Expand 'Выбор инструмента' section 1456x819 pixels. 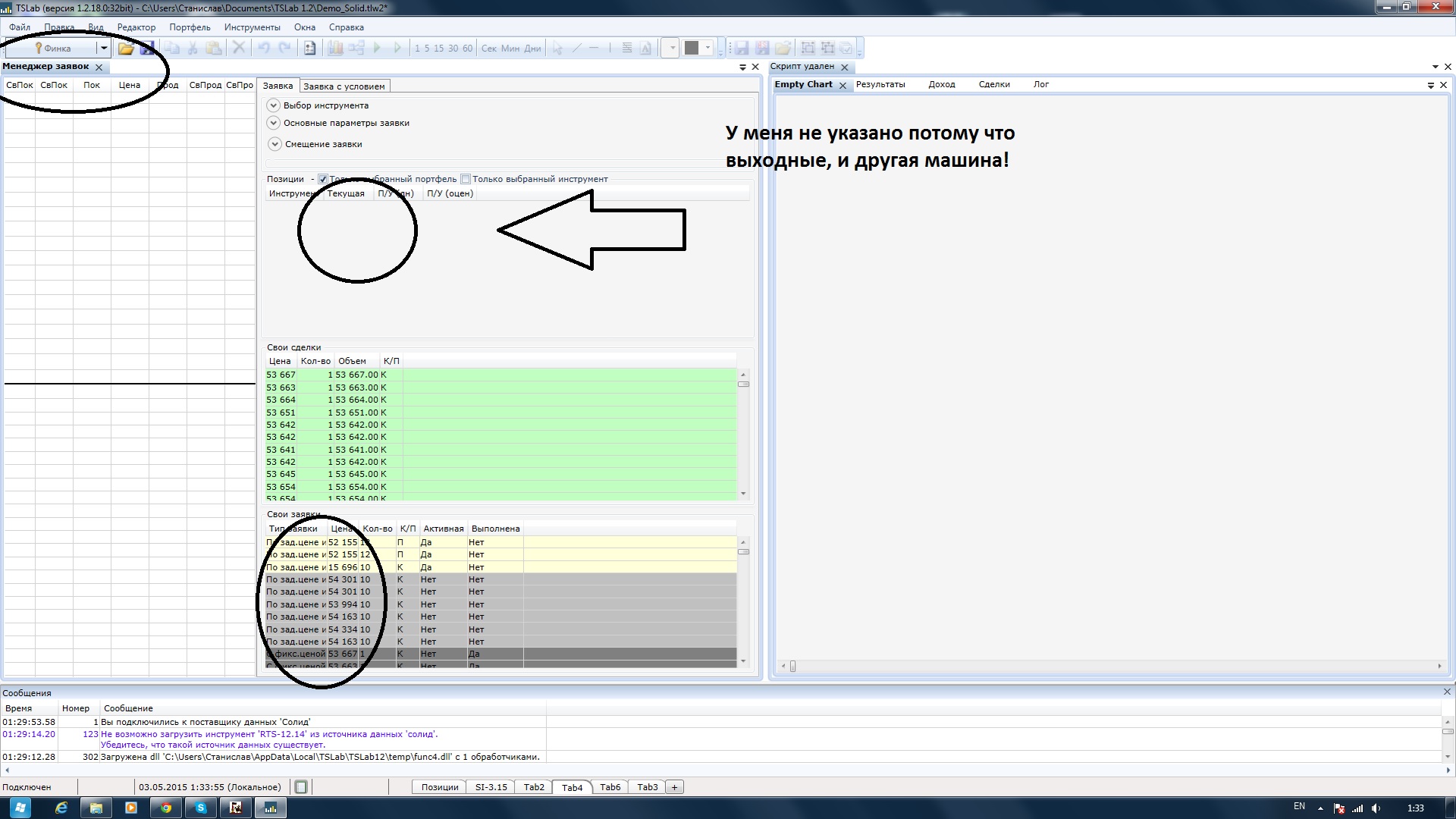point(274,105)
